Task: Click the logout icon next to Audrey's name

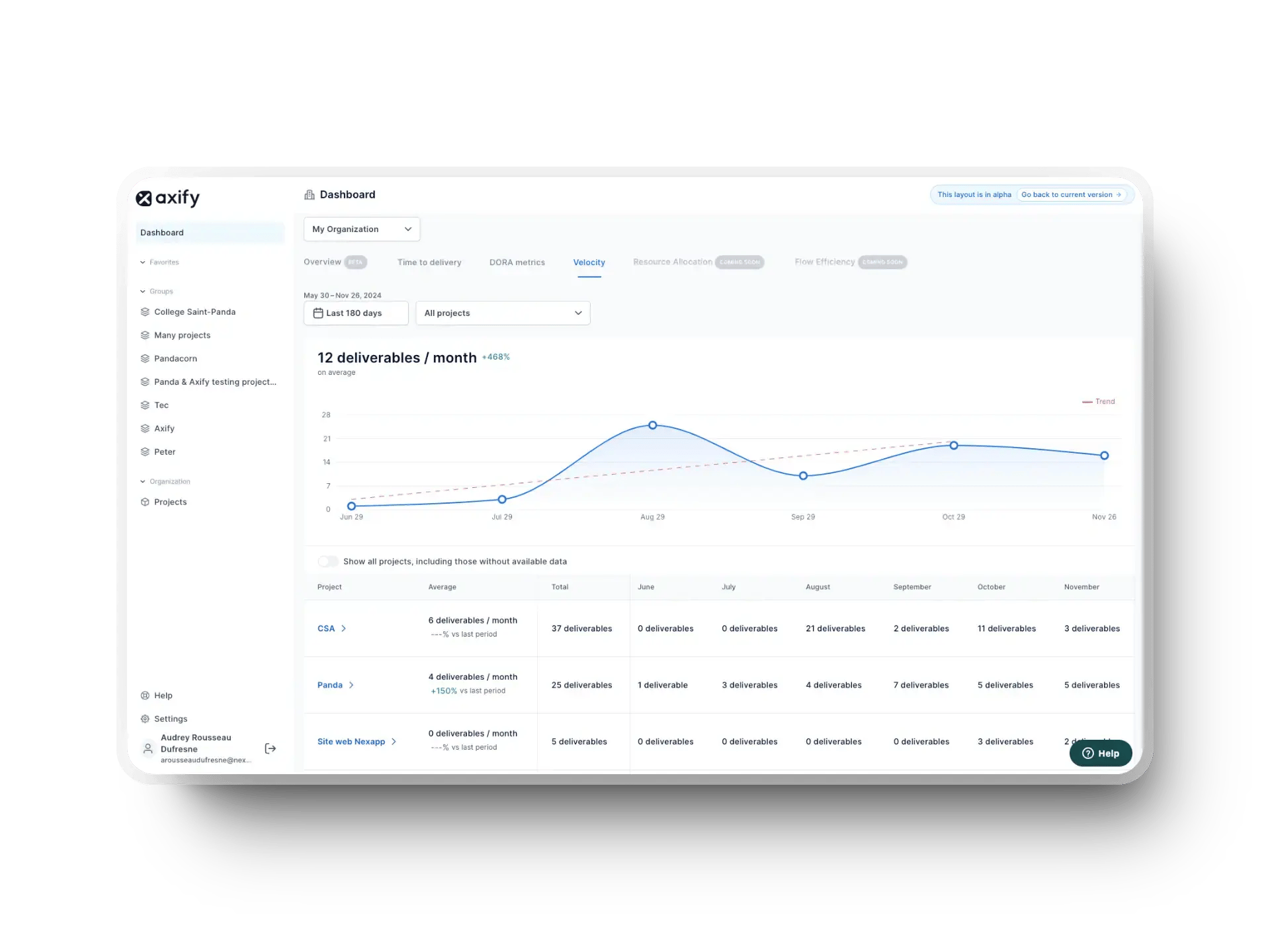Action: pos(271,748)
